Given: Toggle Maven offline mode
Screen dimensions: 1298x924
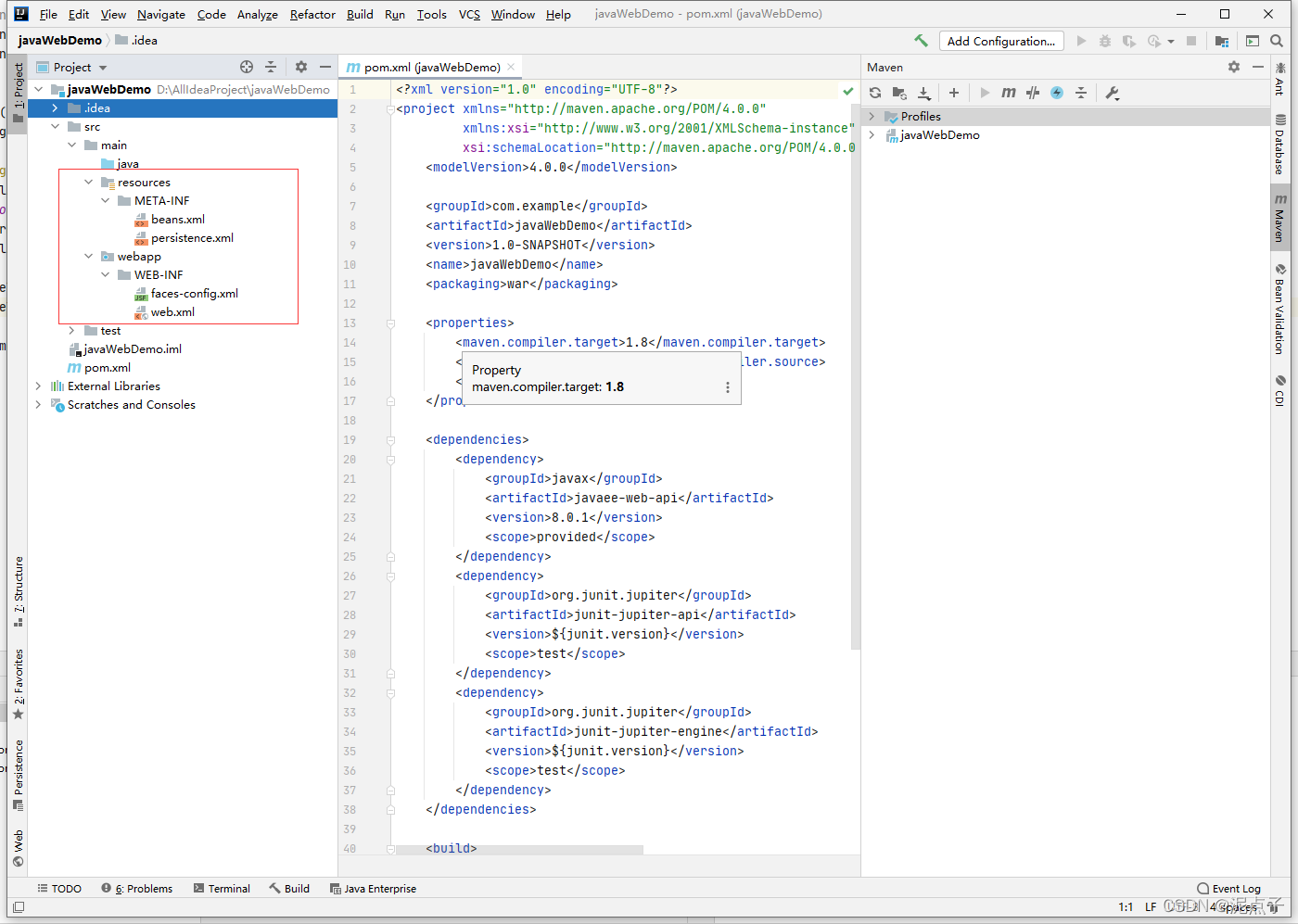Looking at the screenshot, I should 1033,93.
